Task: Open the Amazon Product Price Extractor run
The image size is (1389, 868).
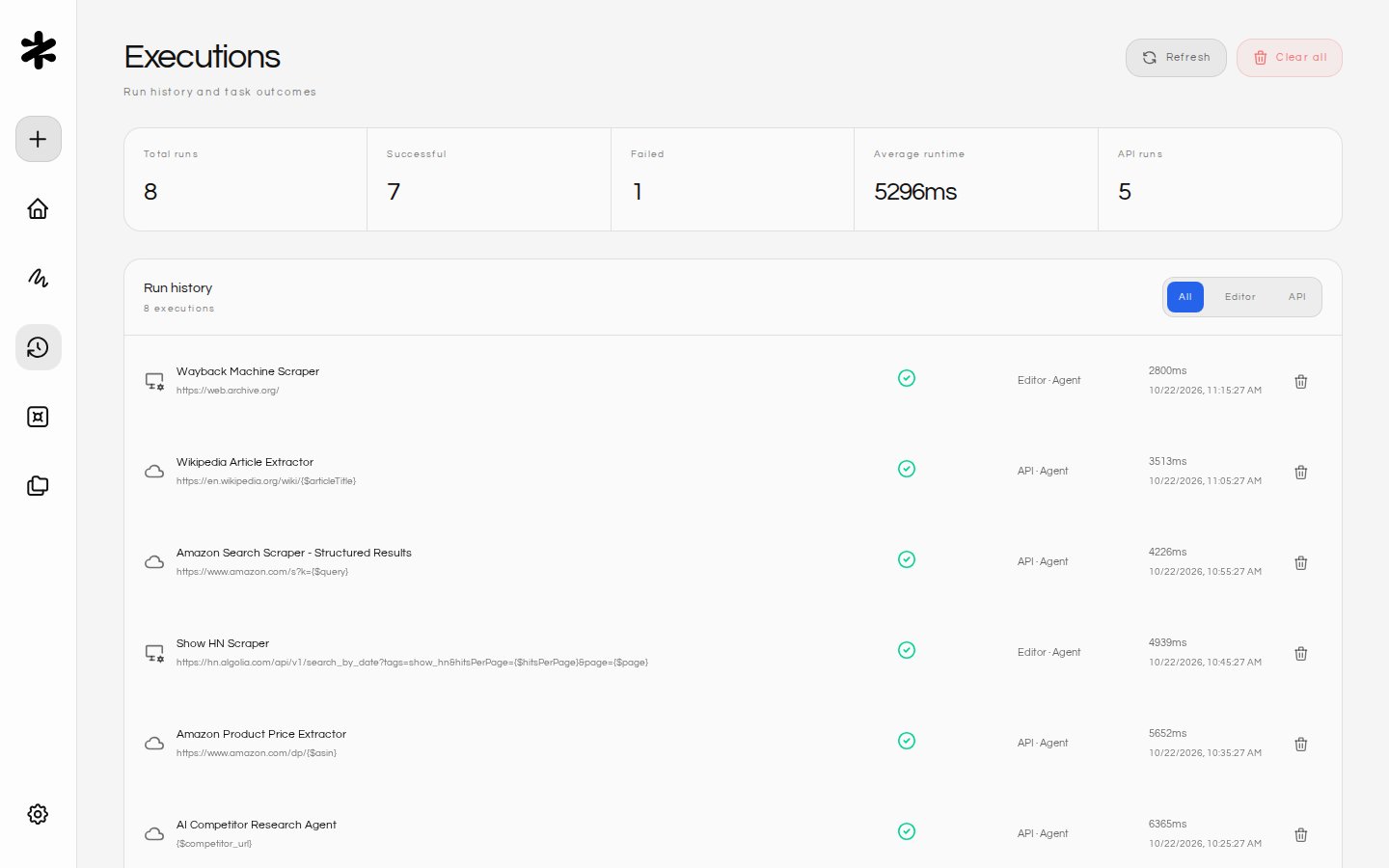Action: point(733,744)
